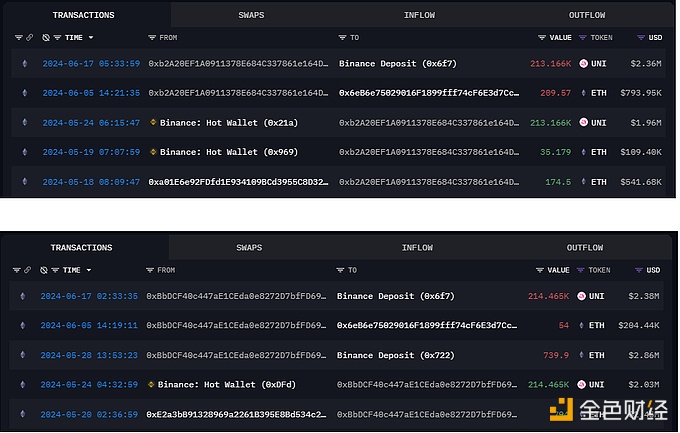Switch to the INFLOW tab in the lower table
Viewport: 680px width, 433px height.
[x=417, y=248]
